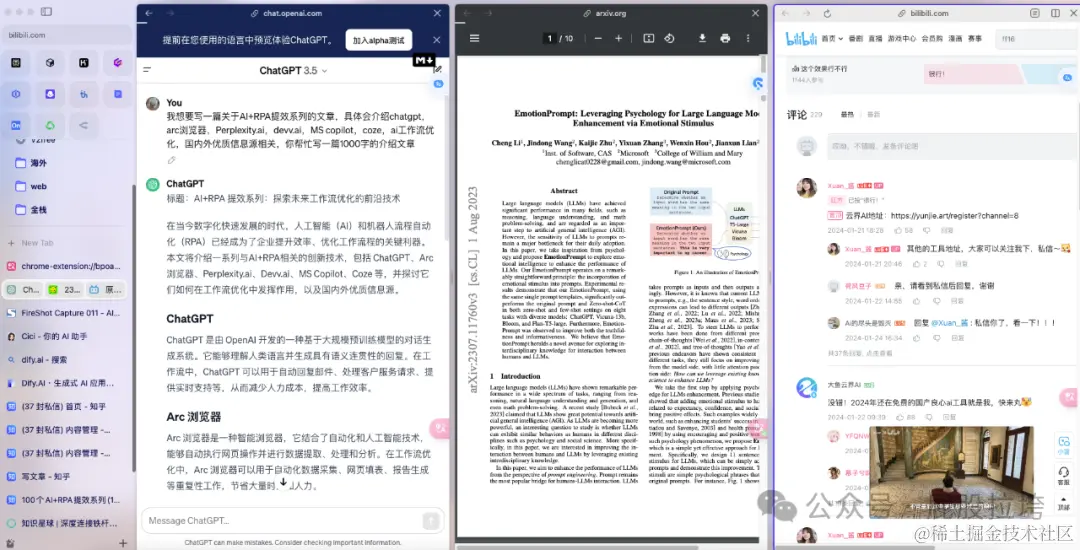Sort comments by 最热
Screen dimensions: 1080x550
point(847,115)
